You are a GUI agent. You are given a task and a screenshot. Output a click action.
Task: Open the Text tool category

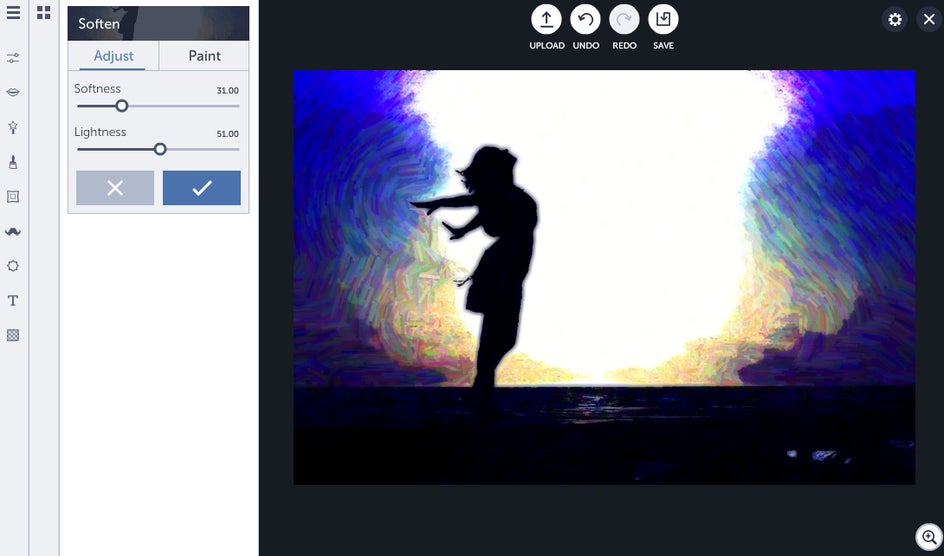pos(13,300)
